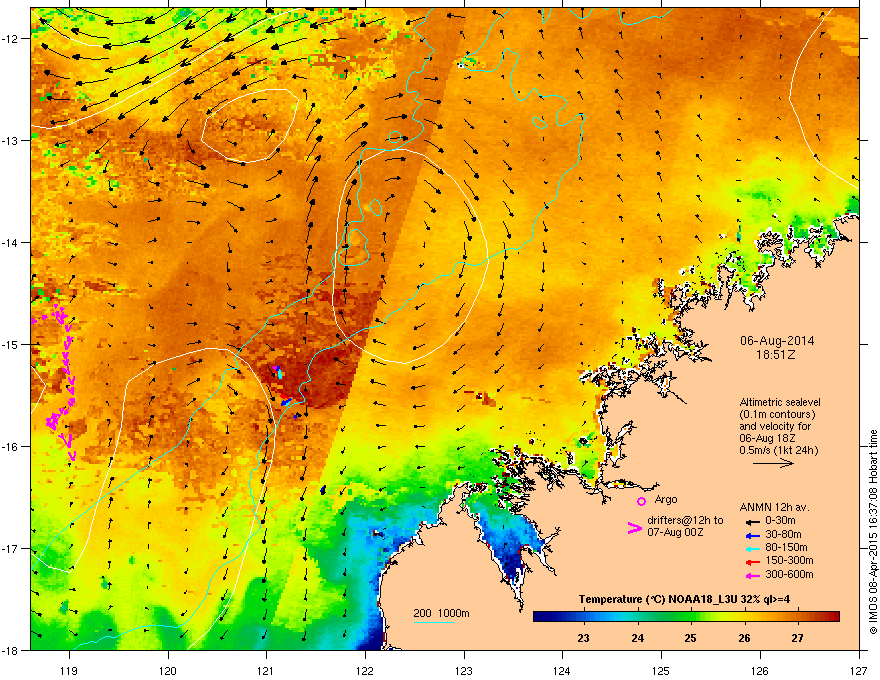Click the '200 1000m' depth label
This screenshot has width=880, height=680.
[x=441, y=613]
